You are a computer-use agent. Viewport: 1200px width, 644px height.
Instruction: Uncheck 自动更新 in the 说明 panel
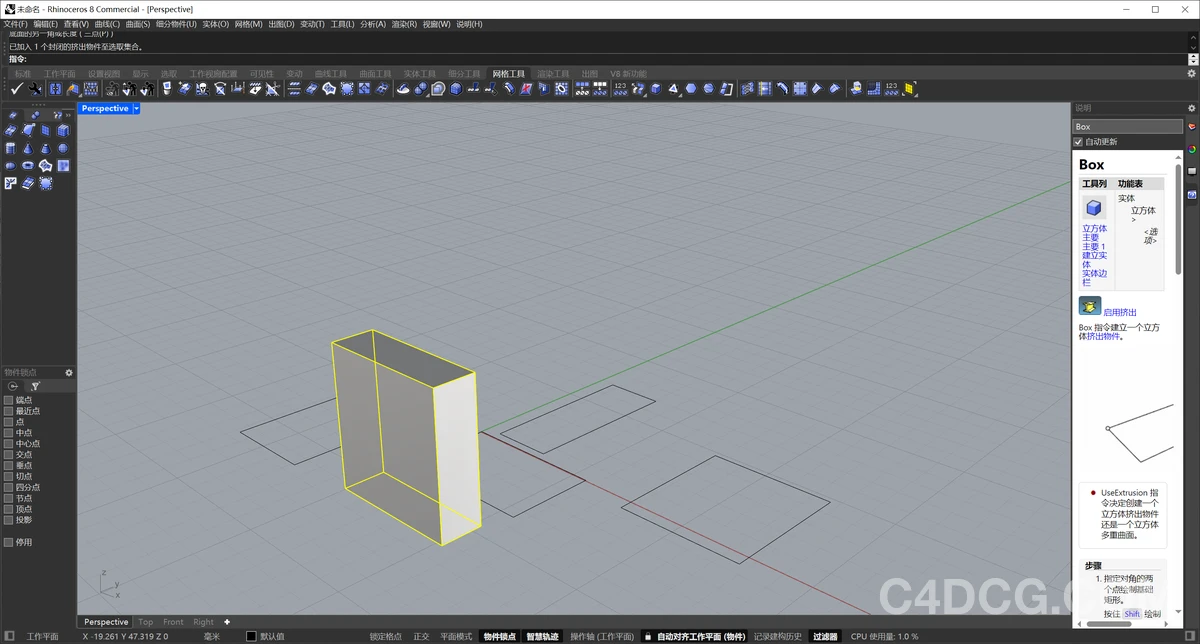pyautogui.click(x=1078, y=140)
